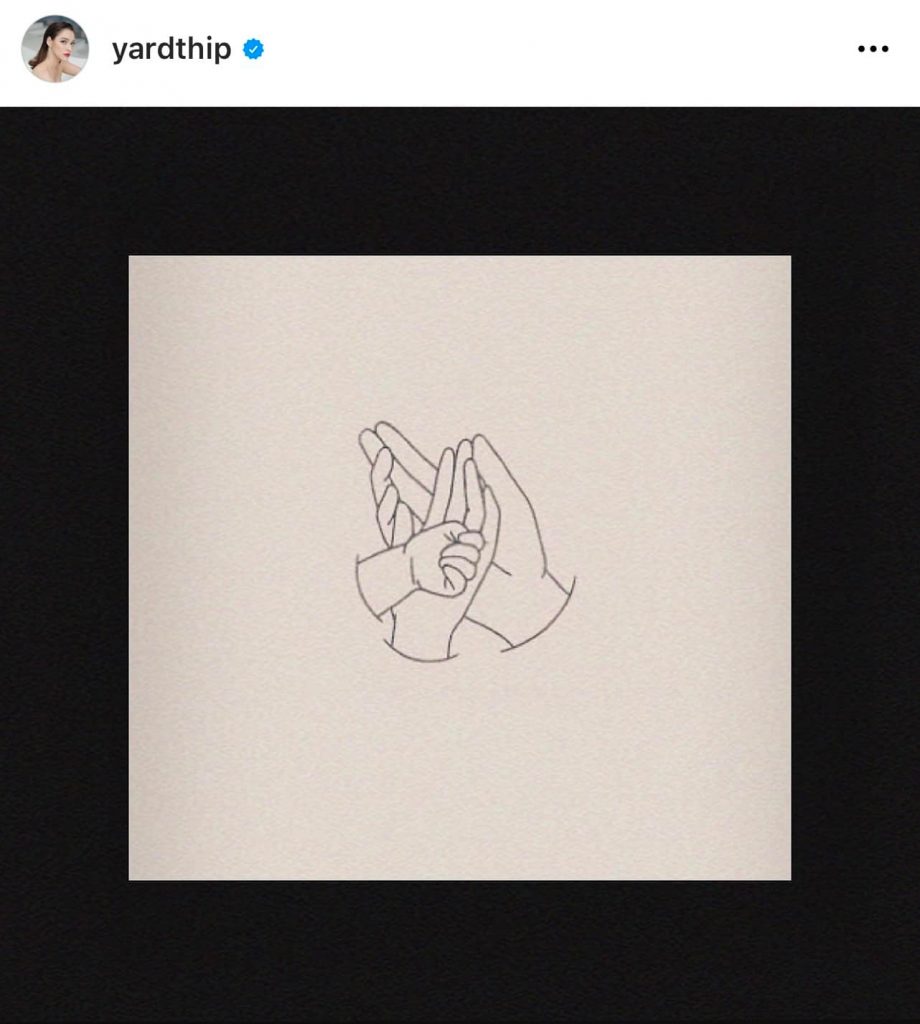Click the curved wrist arc under the hands
Image resolution: width=920 pixels, height=1024 pixels.
tap(418, 655)
